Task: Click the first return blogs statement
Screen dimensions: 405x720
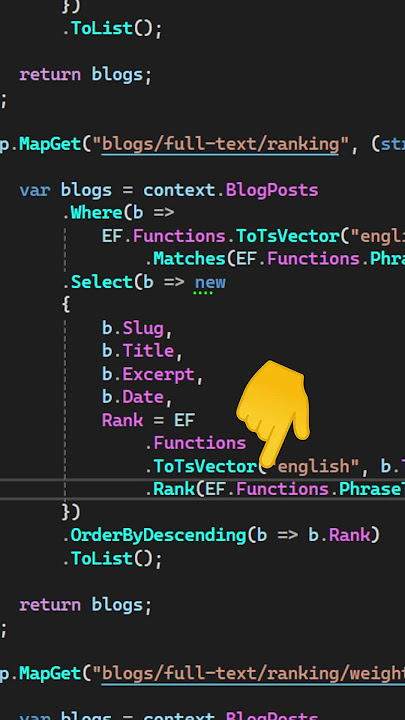Action: coord(85,74)
